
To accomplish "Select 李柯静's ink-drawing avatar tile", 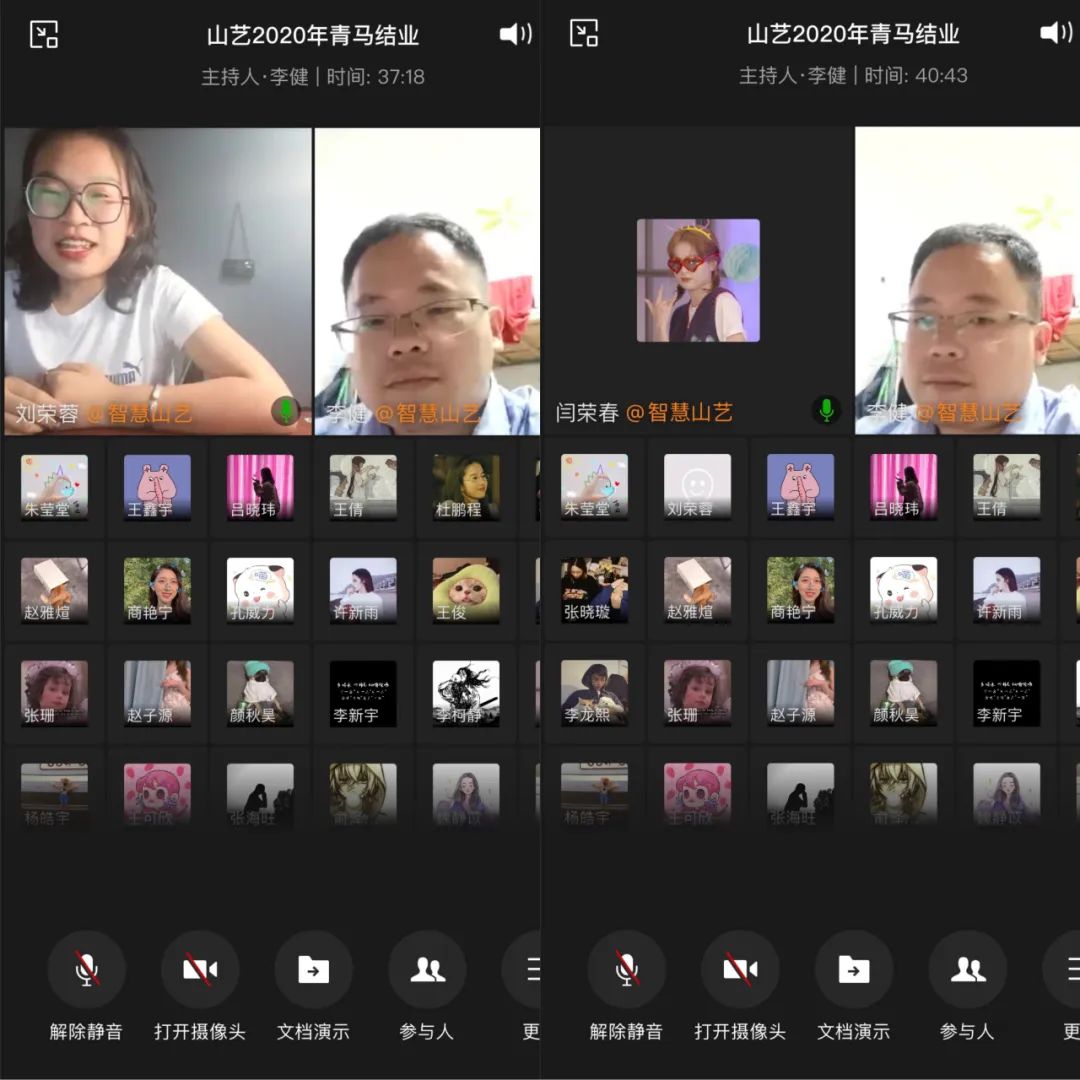I will [x=466, y=694].
